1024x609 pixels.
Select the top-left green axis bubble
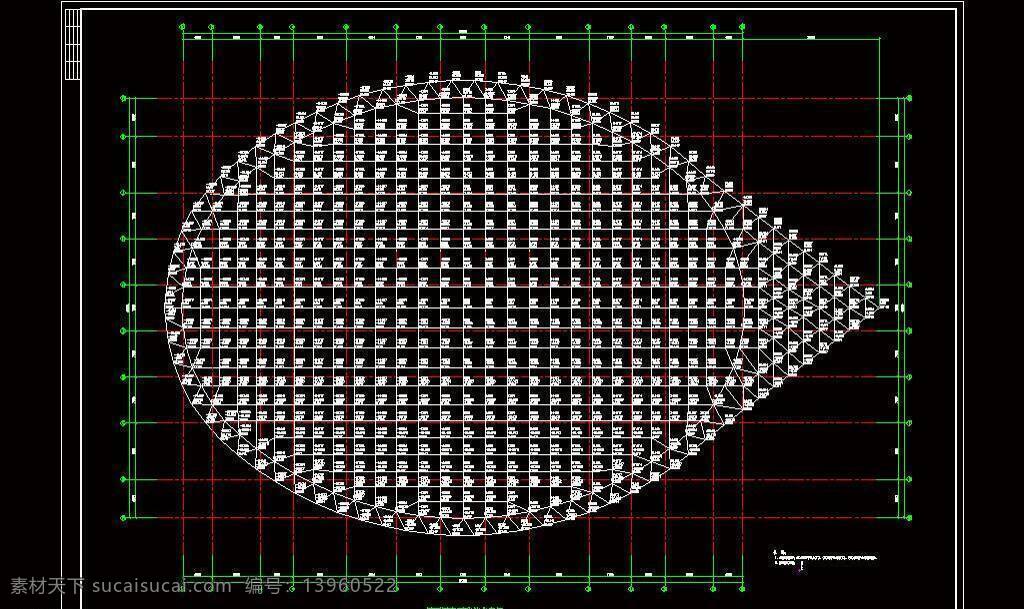point(182,27)
